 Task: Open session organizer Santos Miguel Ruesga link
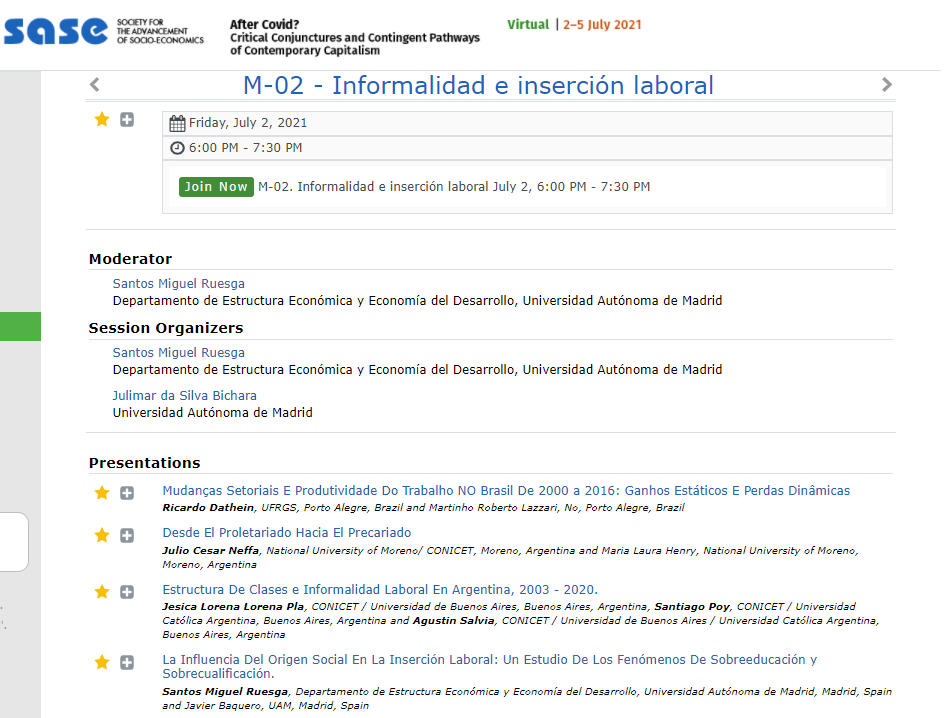(x=179, y=352)
